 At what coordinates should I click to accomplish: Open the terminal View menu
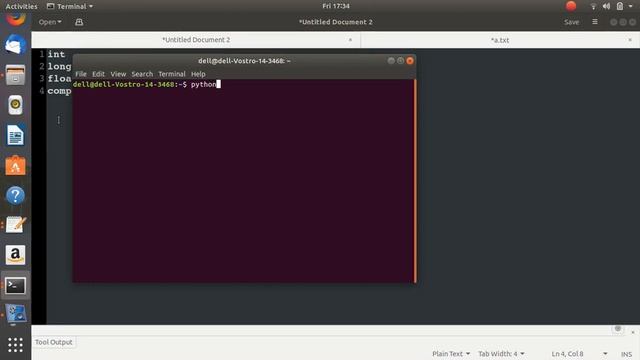(x=118, y=74)
